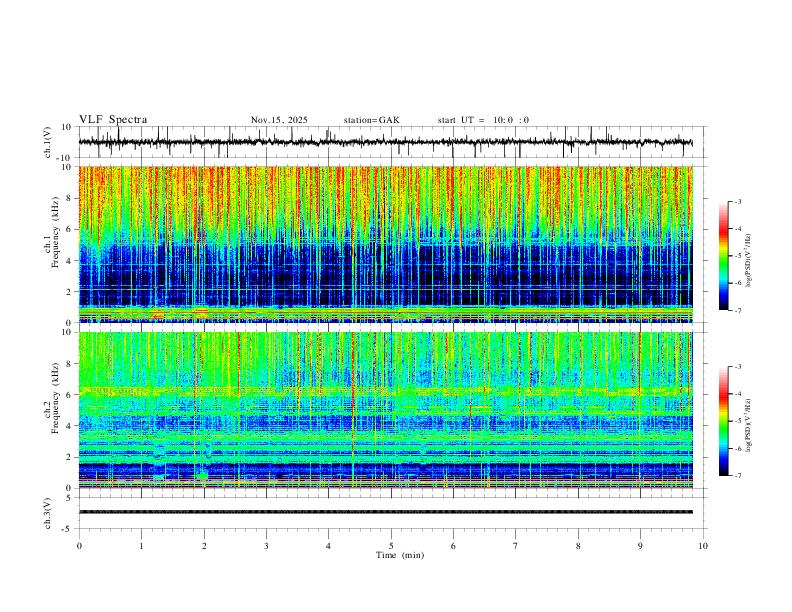Click the "ch.1(V)" waveform axis label

48,142
